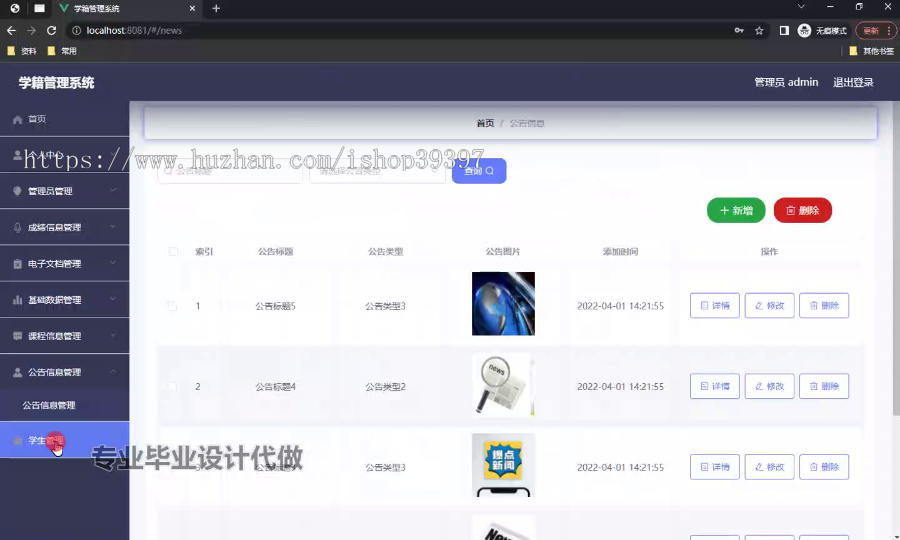This screenshot has width=900, height=540.
Task: Open the 常用 bookmarks folder
Action: (x=62, y=51)
